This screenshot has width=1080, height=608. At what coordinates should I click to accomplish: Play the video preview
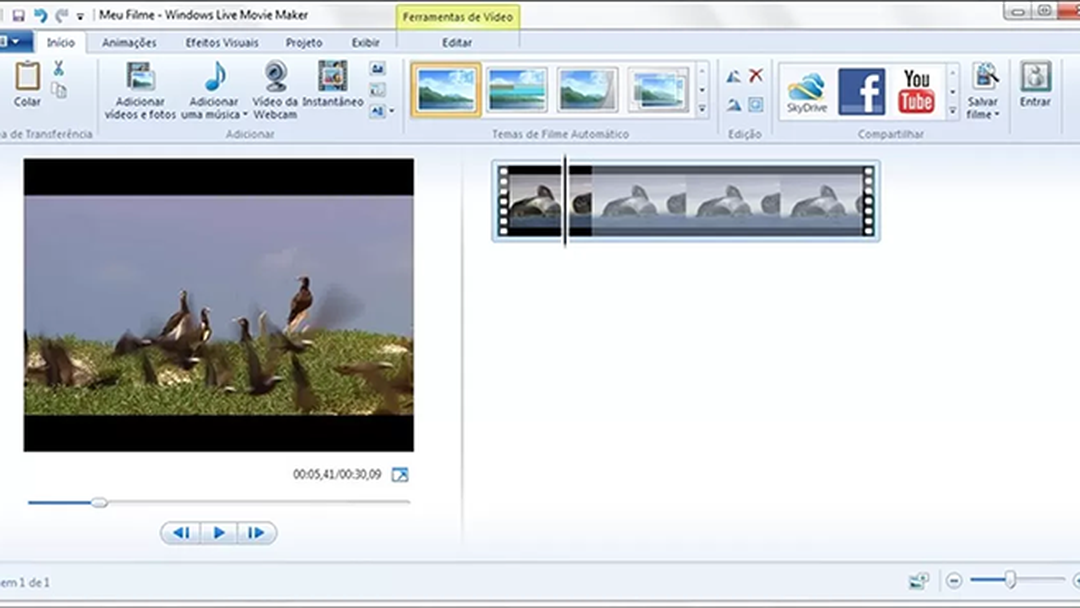pos(218,532)
